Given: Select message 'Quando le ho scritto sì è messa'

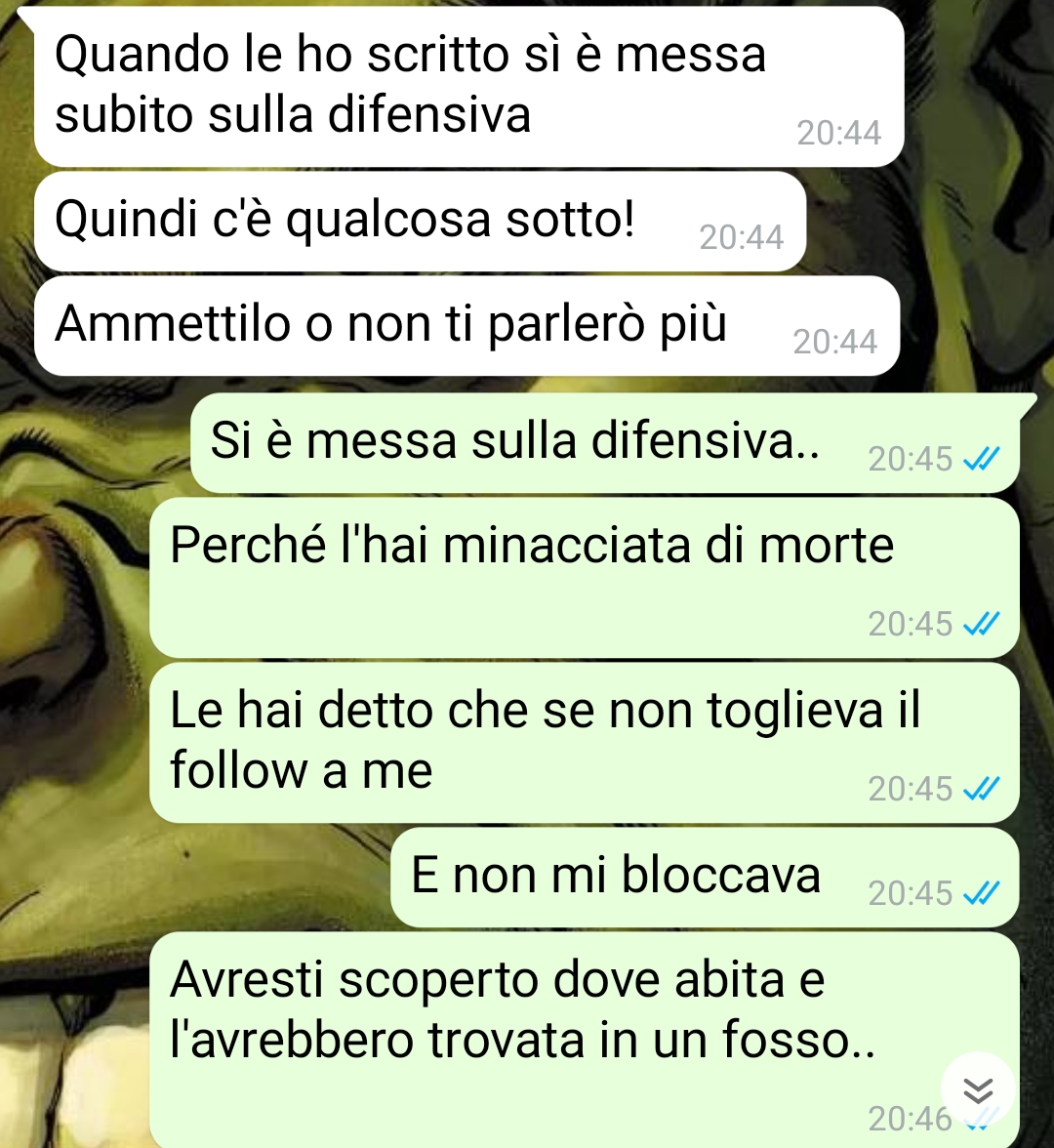Looking at the screenshot, I should [468, 86].
